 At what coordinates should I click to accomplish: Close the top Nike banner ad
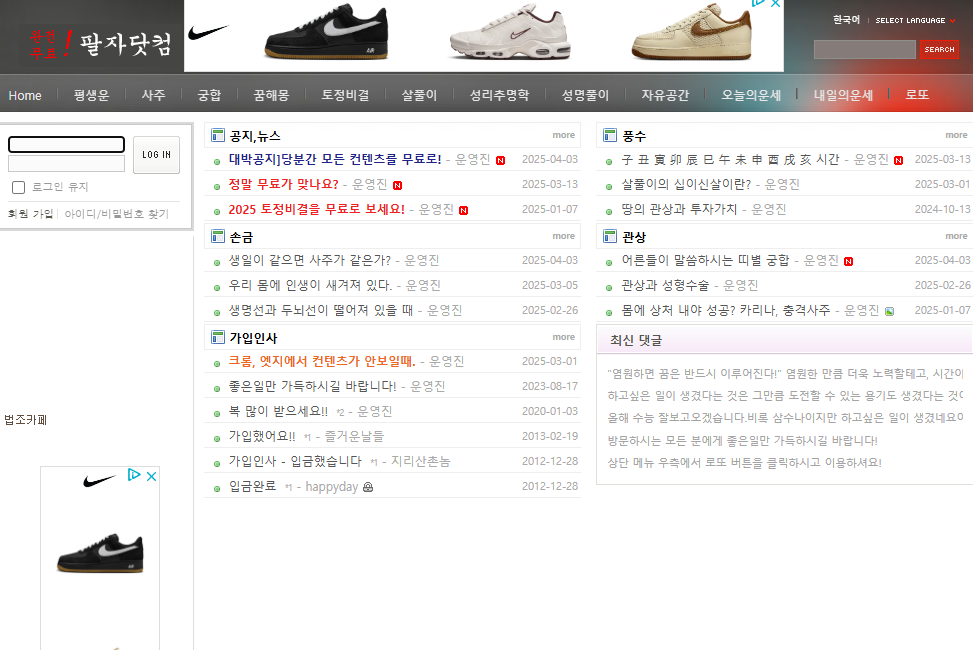click(775, 4)
